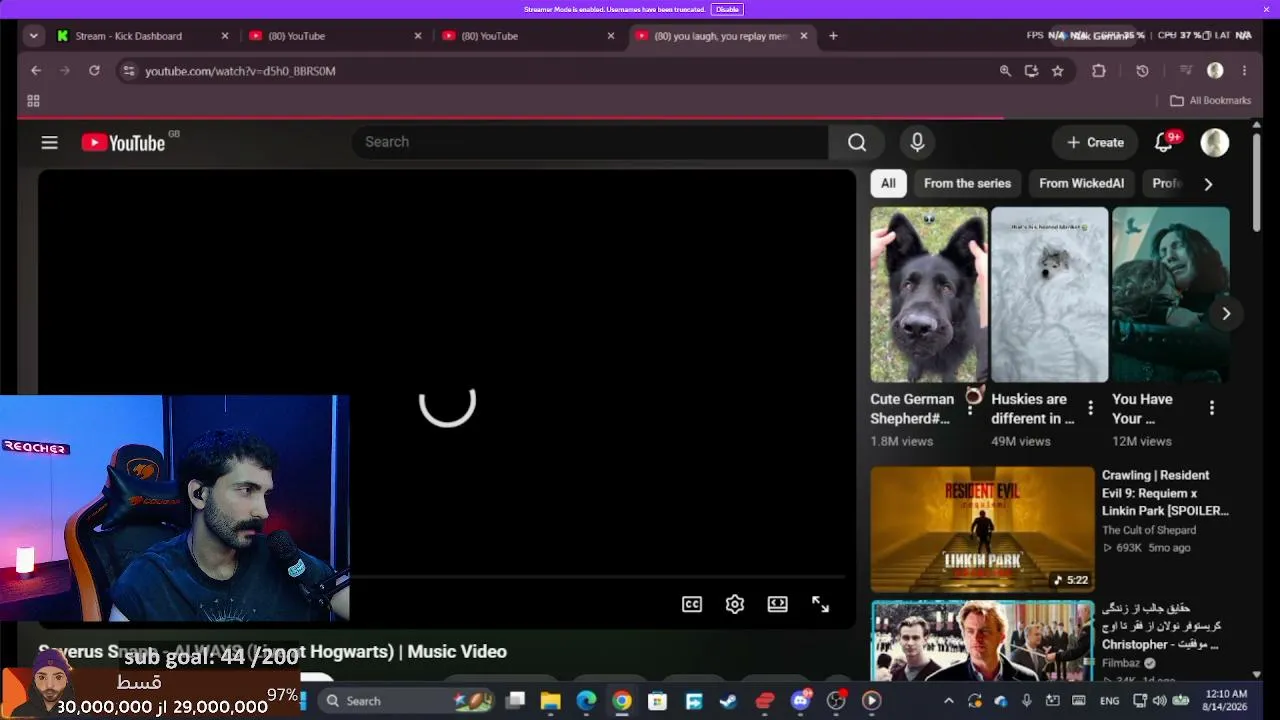Select the From the series chip

(967, 184)
